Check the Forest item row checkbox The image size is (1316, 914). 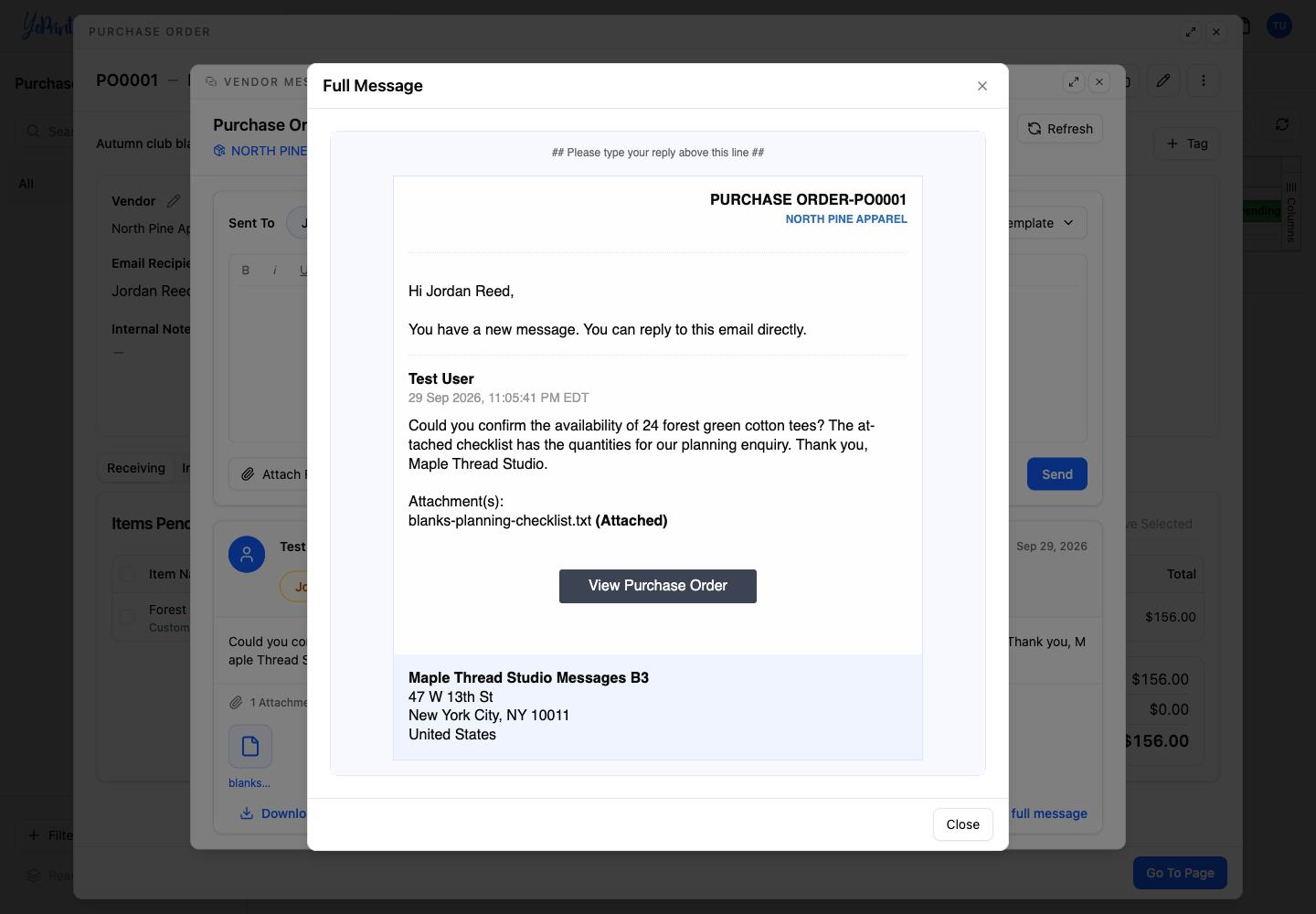127,617
